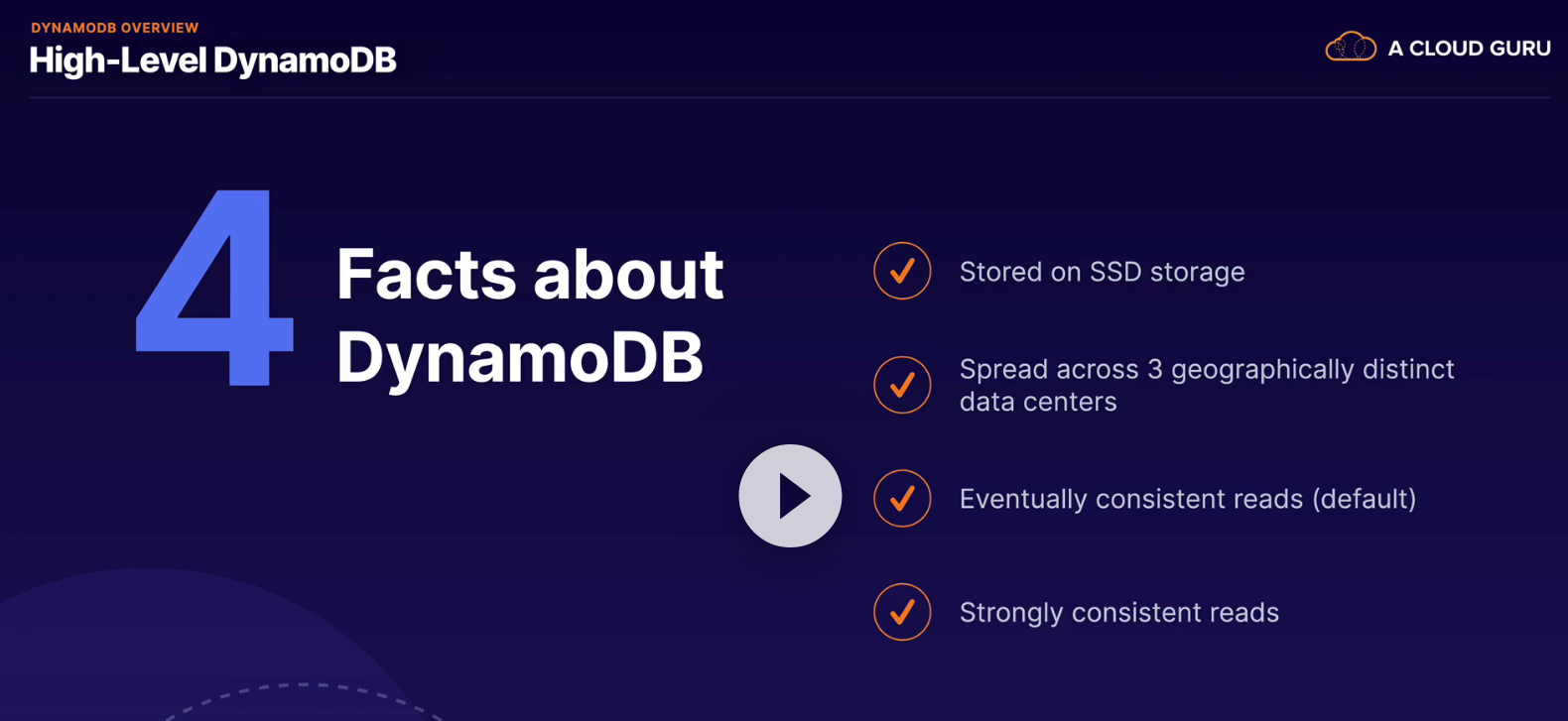This screenshot has height=721, width=1568.
Task: Select the 'Spread across 3 geographically distinct' line
Action: point(1206,369)
